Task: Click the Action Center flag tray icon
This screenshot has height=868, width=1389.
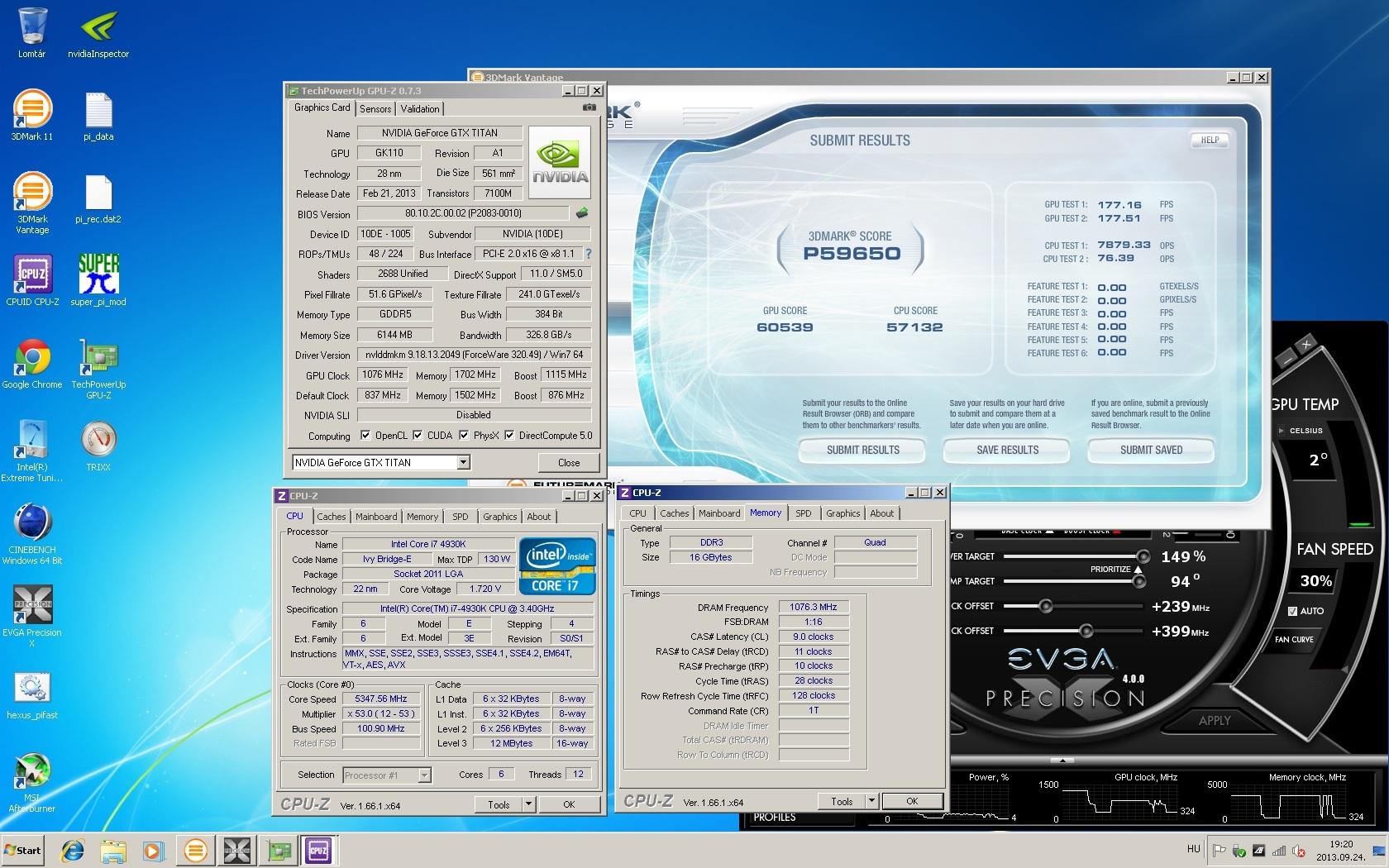Action: pos(1219,850)
